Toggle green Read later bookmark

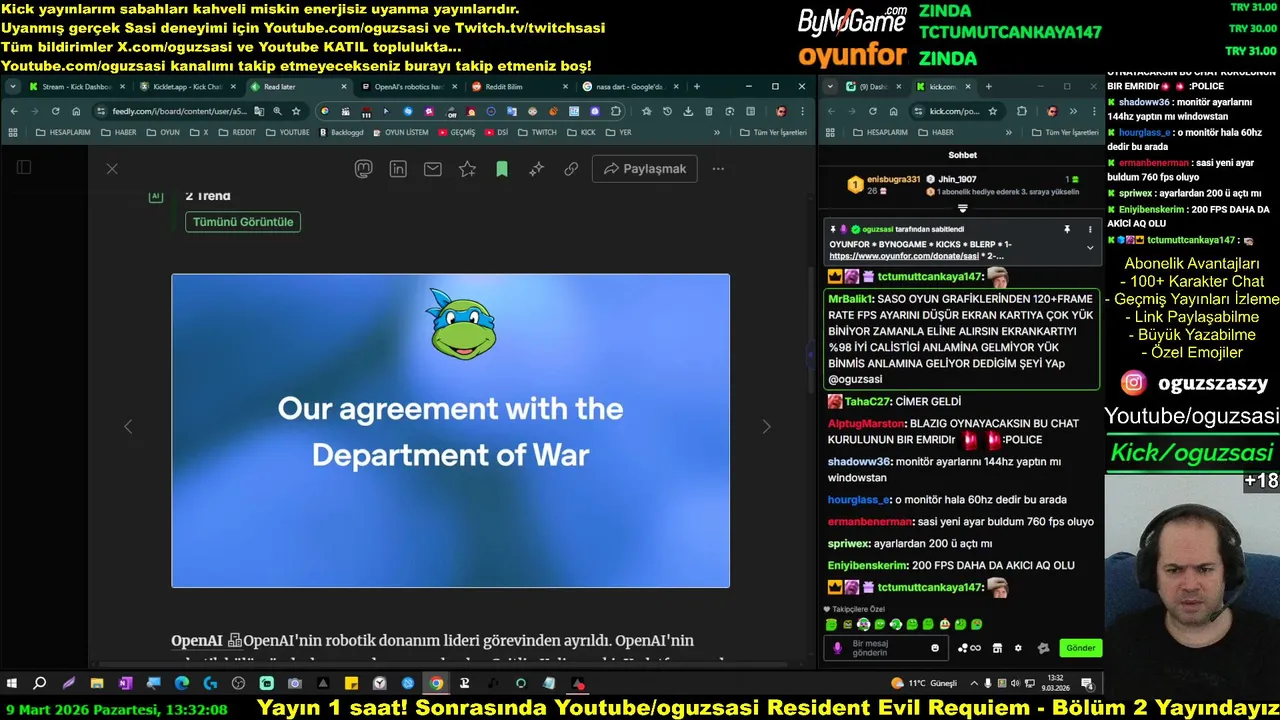coord(502,169)
